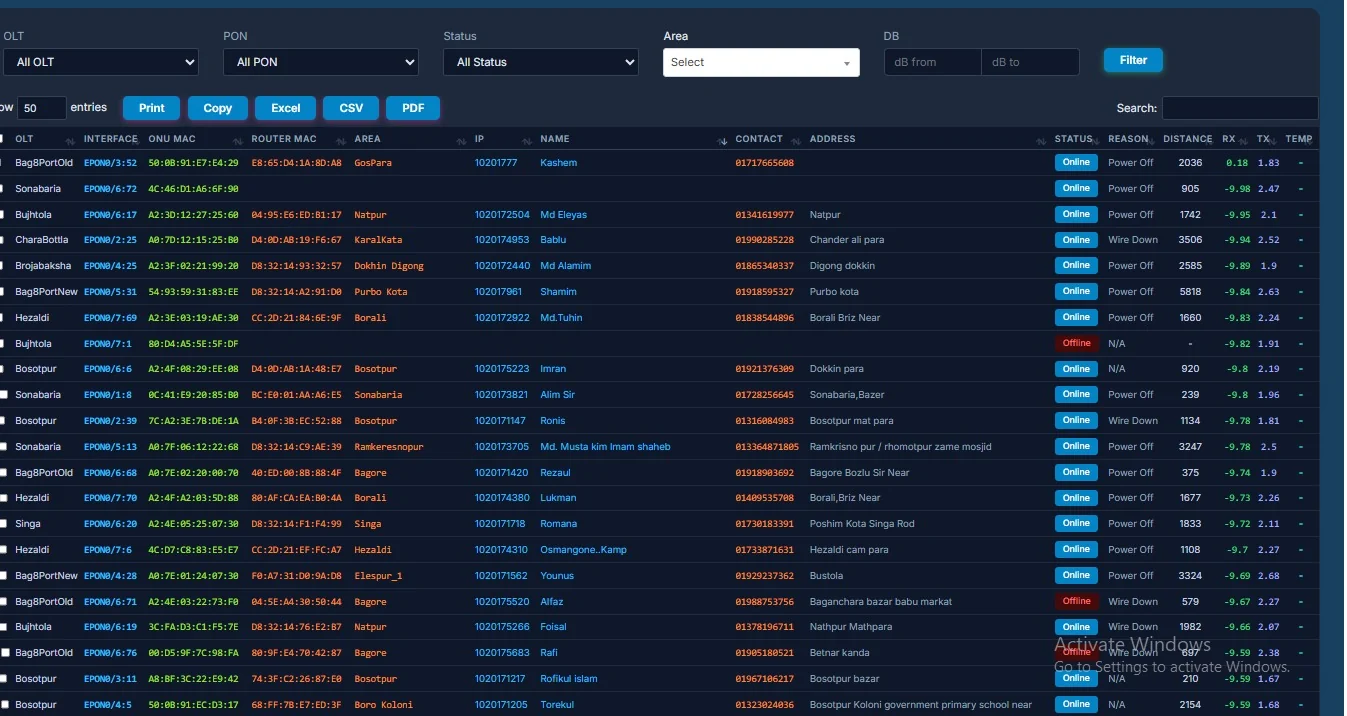Select the Singa EPON0/6:20 row checkbox
This screenshot has width=1347, height=716.
(x=3, y=524)
